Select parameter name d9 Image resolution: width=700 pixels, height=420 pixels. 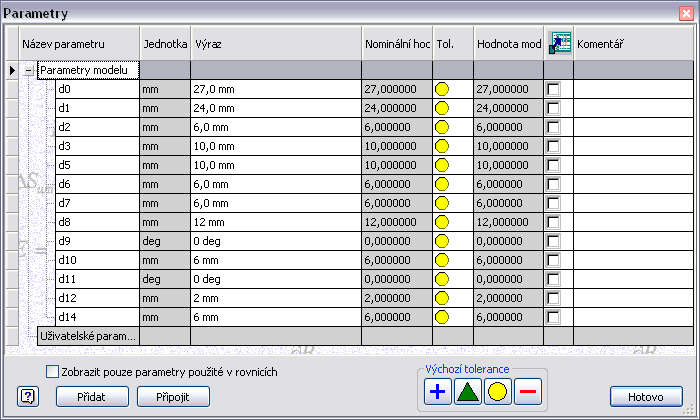pyautogui.click(x=97, y=241)
